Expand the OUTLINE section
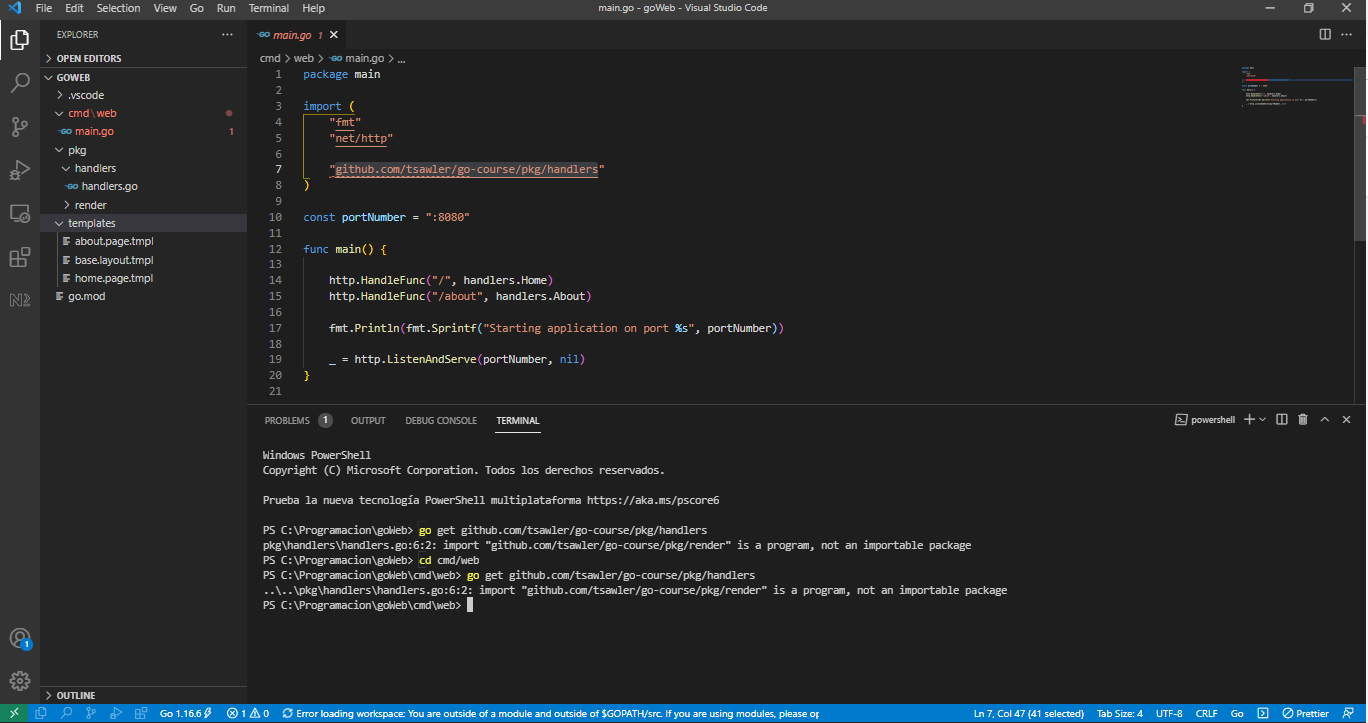The height and width of the screenshot is (723, 1368). pyautogui.click(x=144, y=695)
